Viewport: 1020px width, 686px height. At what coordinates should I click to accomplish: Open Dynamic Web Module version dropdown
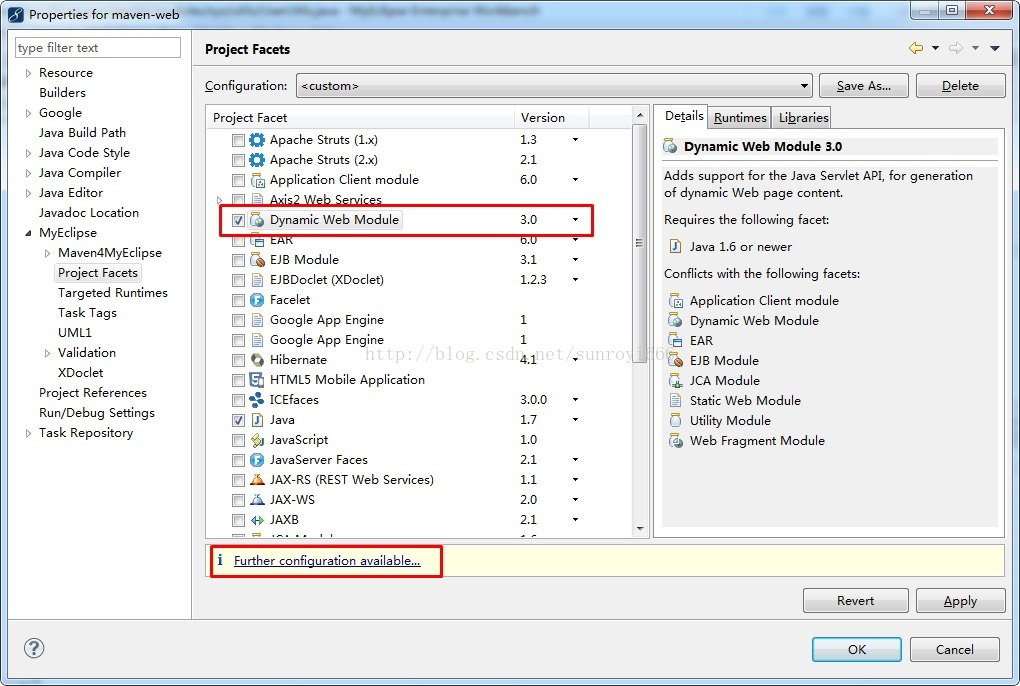575,220
